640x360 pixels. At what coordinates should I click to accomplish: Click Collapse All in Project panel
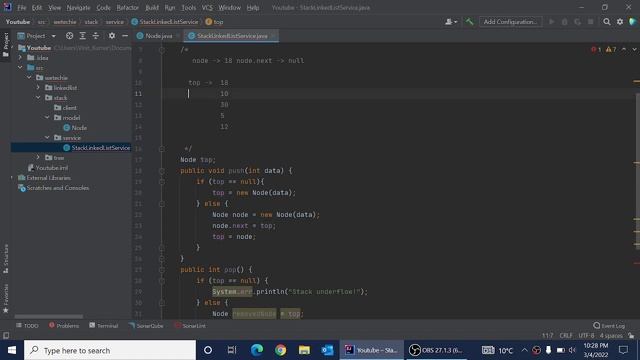pos(96,36)
